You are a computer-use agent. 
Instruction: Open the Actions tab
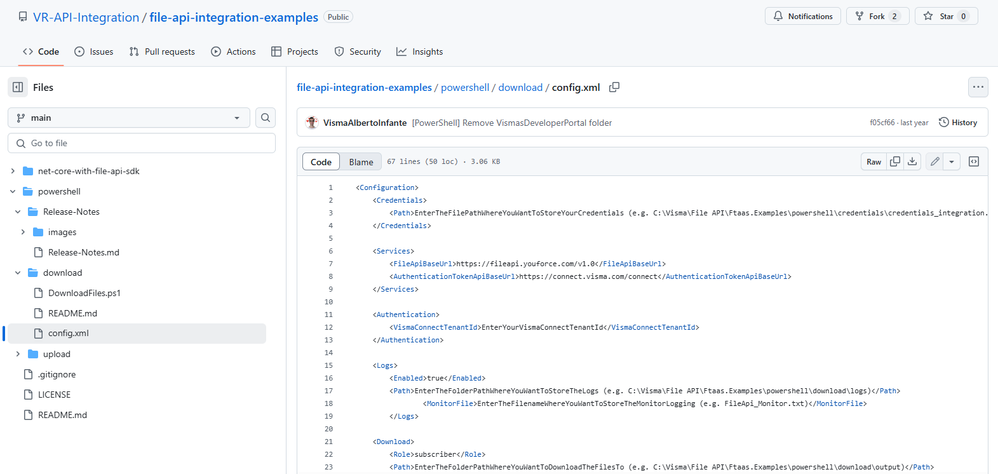click(233, 52)
